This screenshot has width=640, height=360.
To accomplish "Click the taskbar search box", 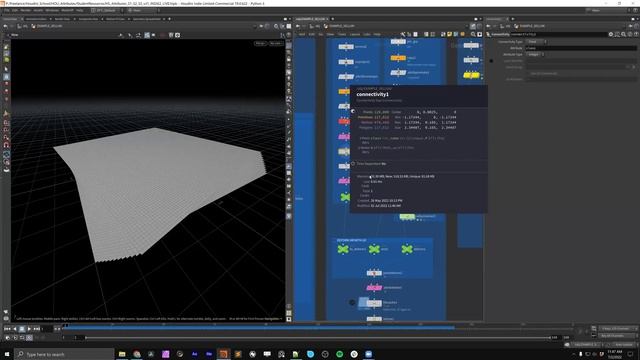I will pyautogui.click(x=64, y=354).
